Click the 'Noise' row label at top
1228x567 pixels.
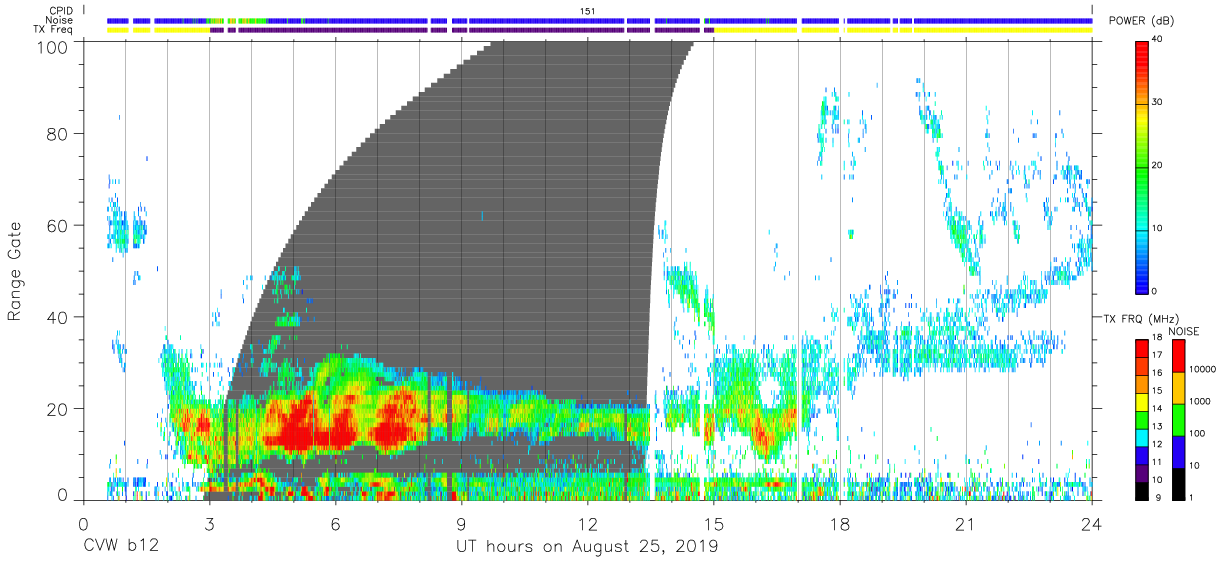click(60, 20)
